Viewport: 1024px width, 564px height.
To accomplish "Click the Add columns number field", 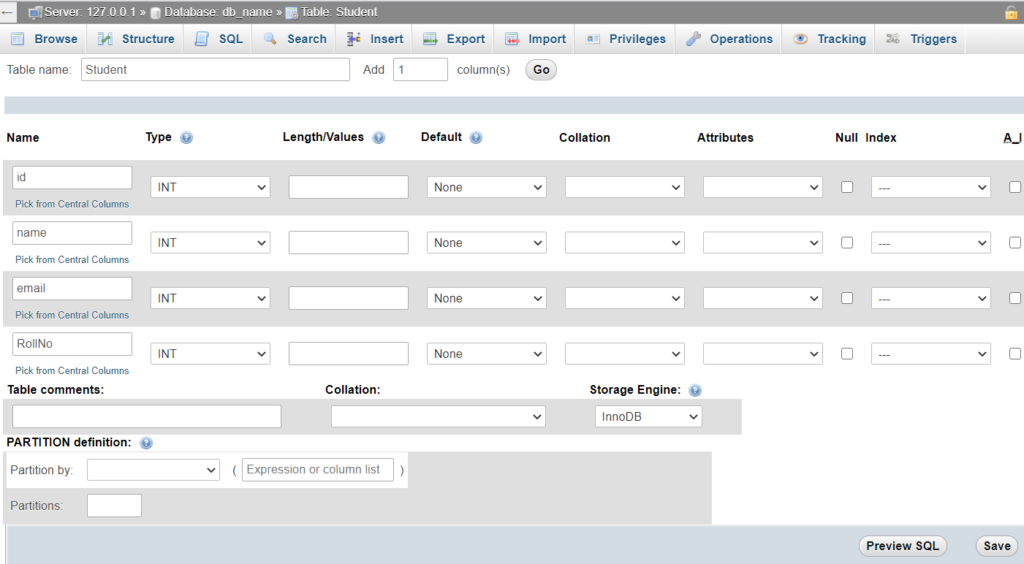I will tap(421, 70).
